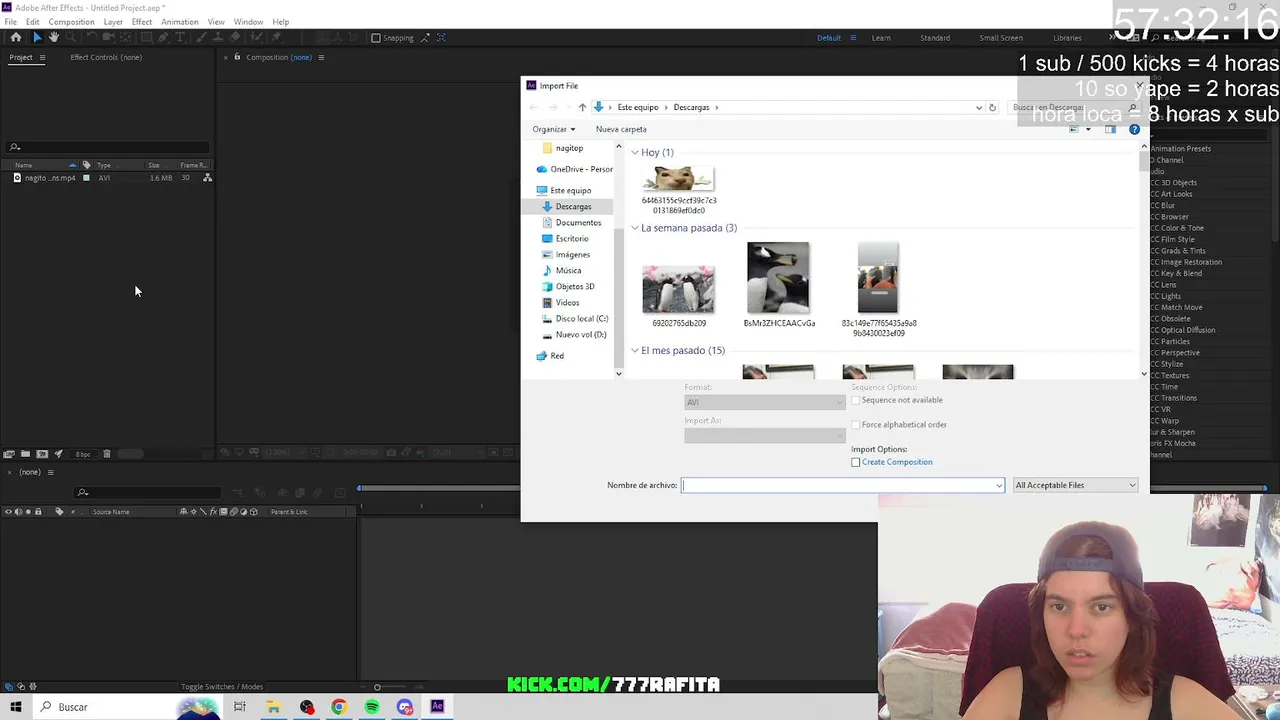
Task: Click the flowchart icon next to nagito footage
Action: tap(207, 178)
